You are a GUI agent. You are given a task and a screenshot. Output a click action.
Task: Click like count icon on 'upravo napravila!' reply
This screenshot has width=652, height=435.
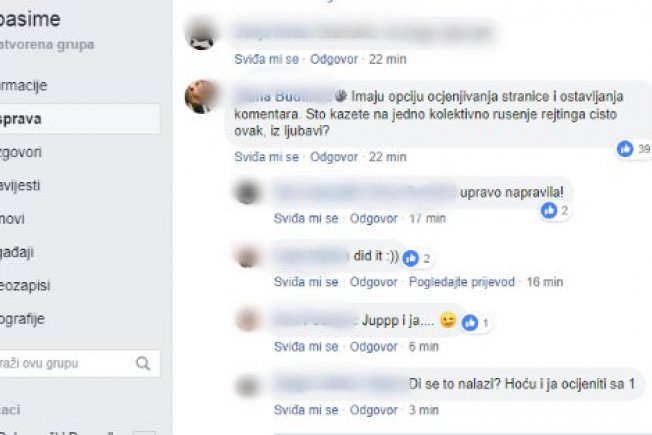[x=548, y=210]
